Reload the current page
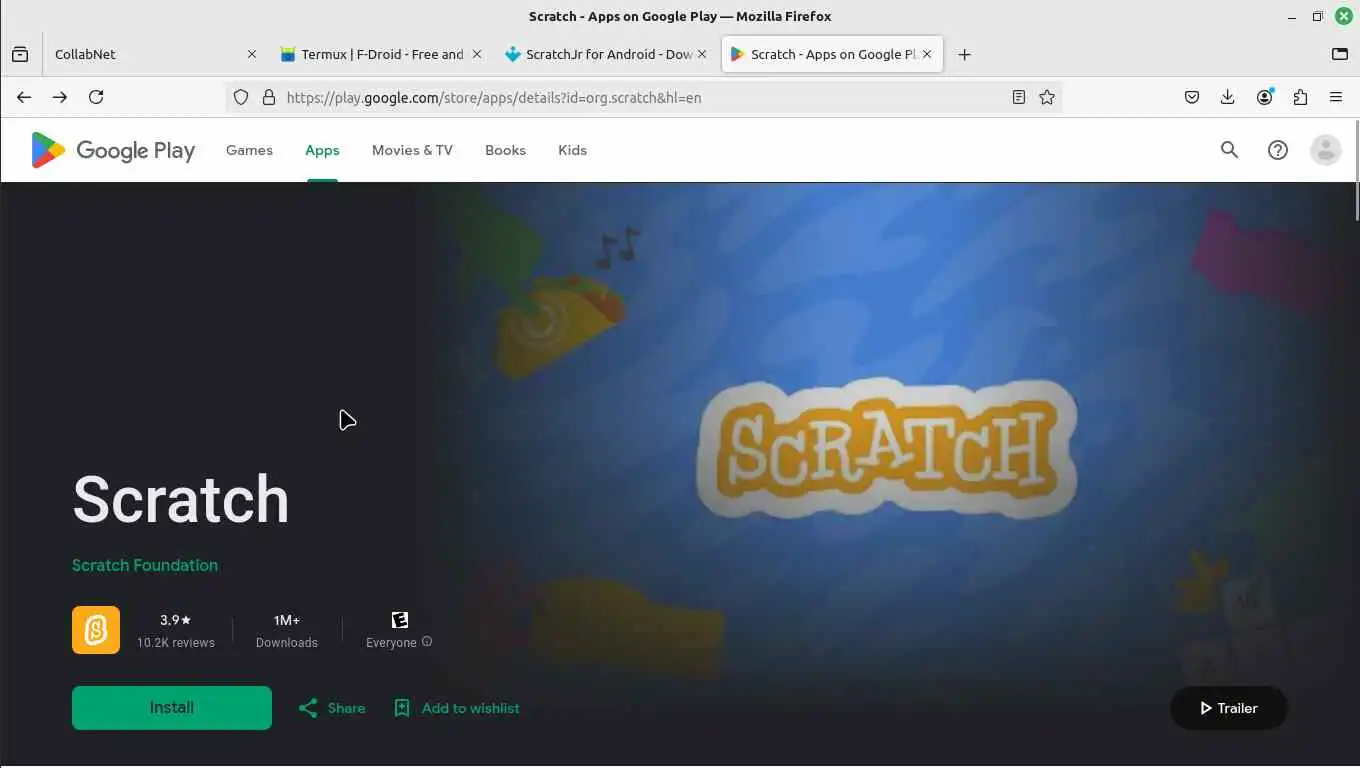The height and width of the screenshot is (768, 1360). 96,97
